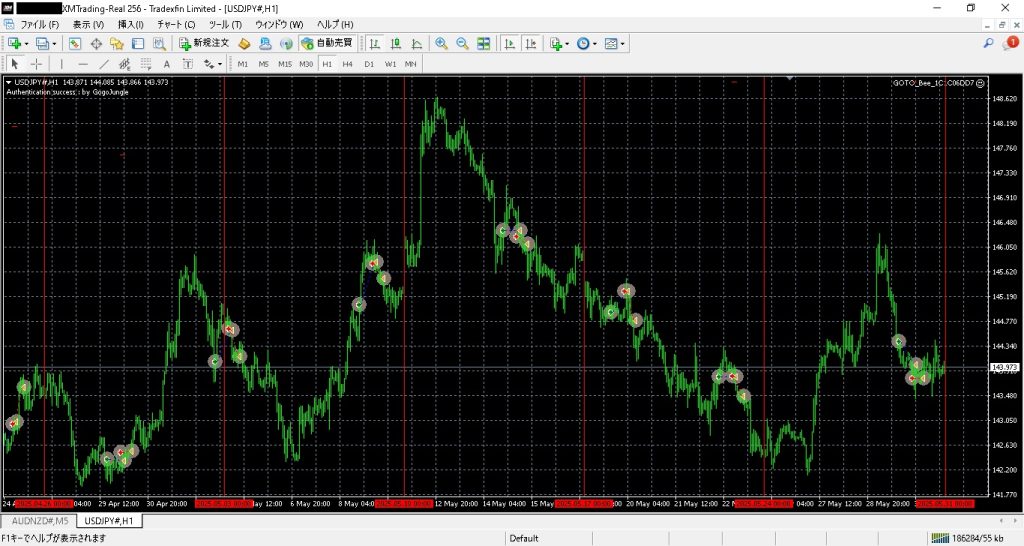The height and width of the screenshot is (546, 1024).
Task: Click the Tile Windows icon
Action: [x=484, y=44]
